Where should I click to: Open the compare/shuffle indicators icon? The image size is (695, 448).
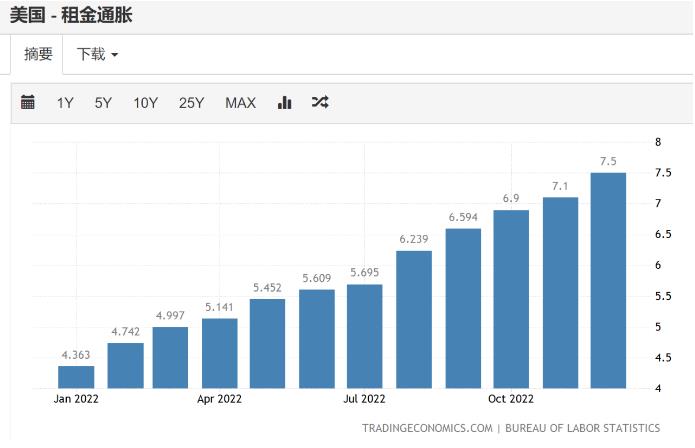click(x=320, y=102)
